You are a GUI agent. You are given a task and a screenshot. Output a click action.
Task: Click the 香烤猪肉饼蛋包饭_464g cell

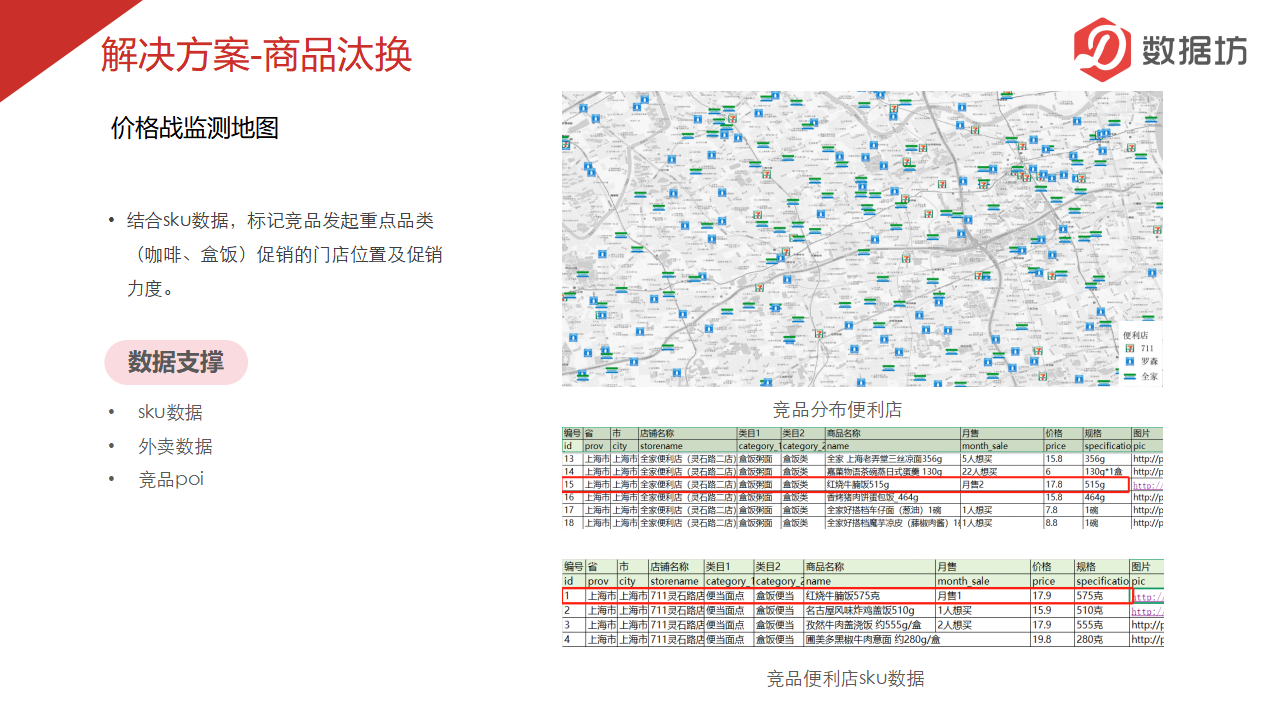point(892,497)
